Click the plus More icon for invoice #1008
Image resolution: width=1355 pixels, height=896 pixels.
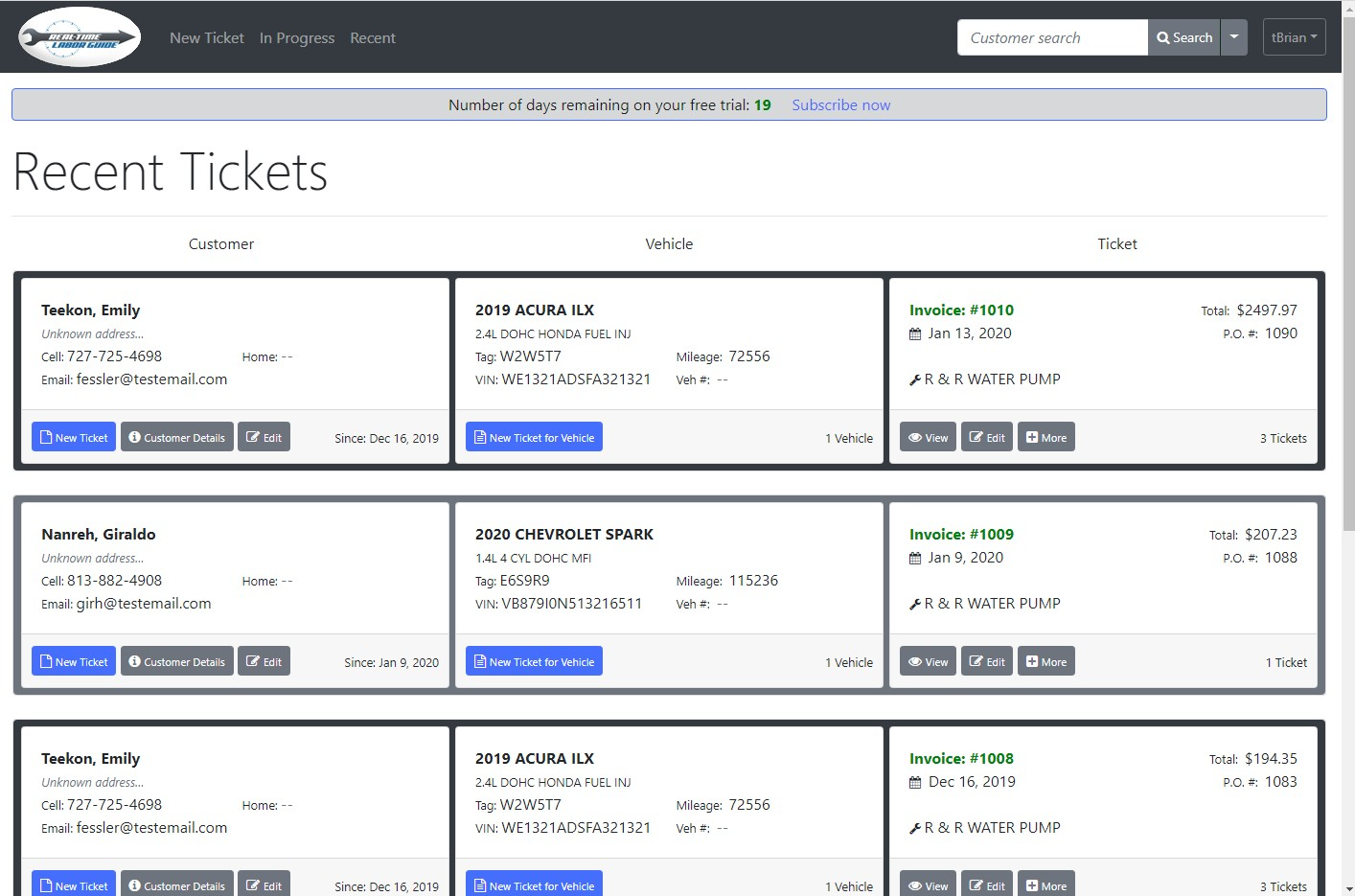pos(1032,885)
